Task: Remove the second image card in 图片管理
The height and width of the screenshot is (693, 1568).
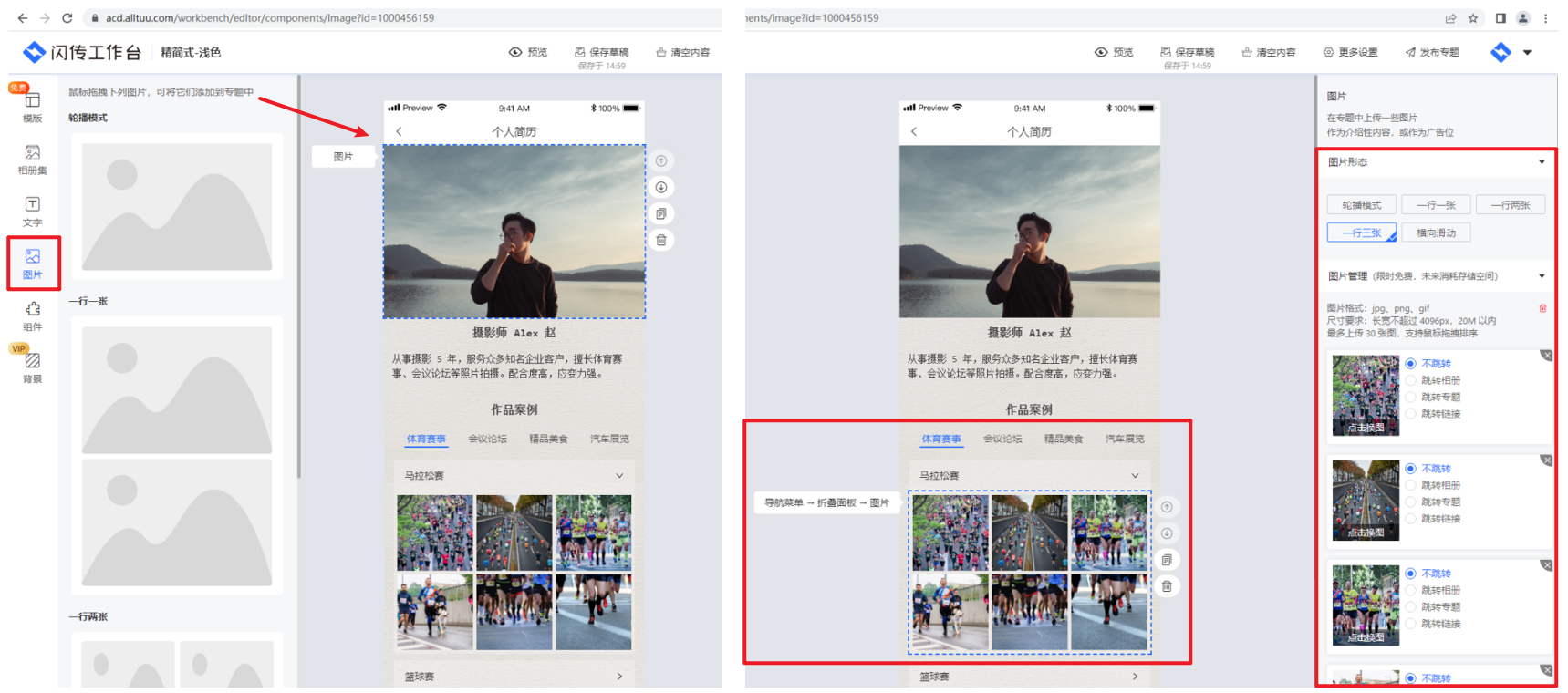Action: click(1546, 460)
